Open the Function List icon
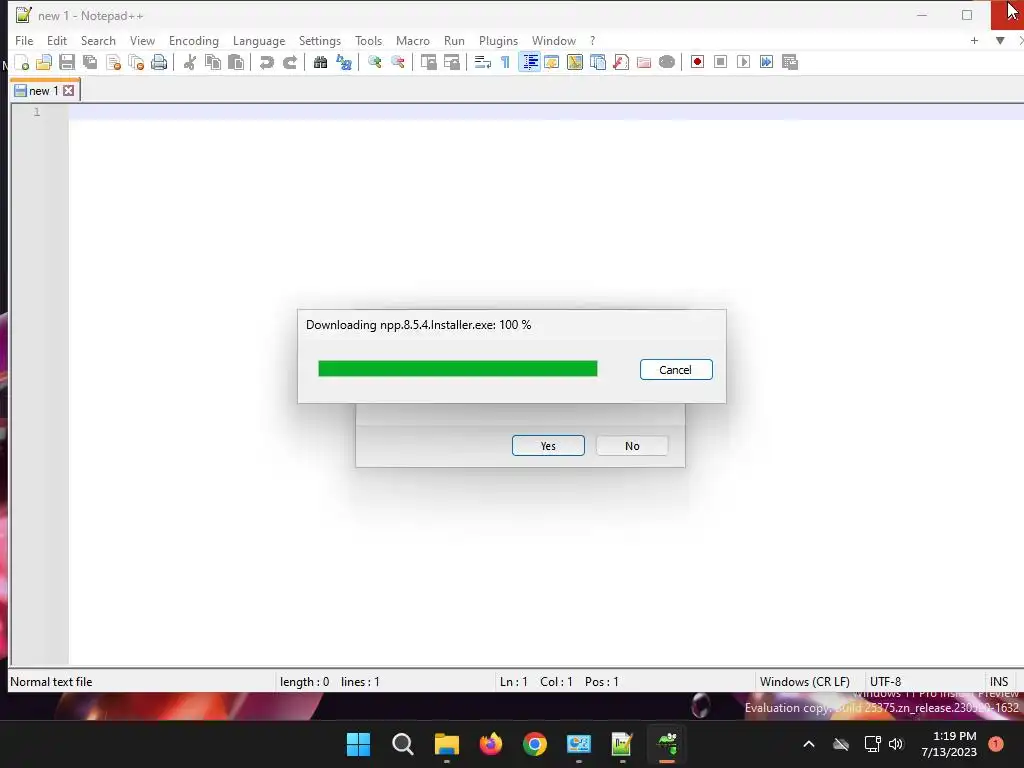Viewport: 1024px width, 768px height. coord(621,62)
